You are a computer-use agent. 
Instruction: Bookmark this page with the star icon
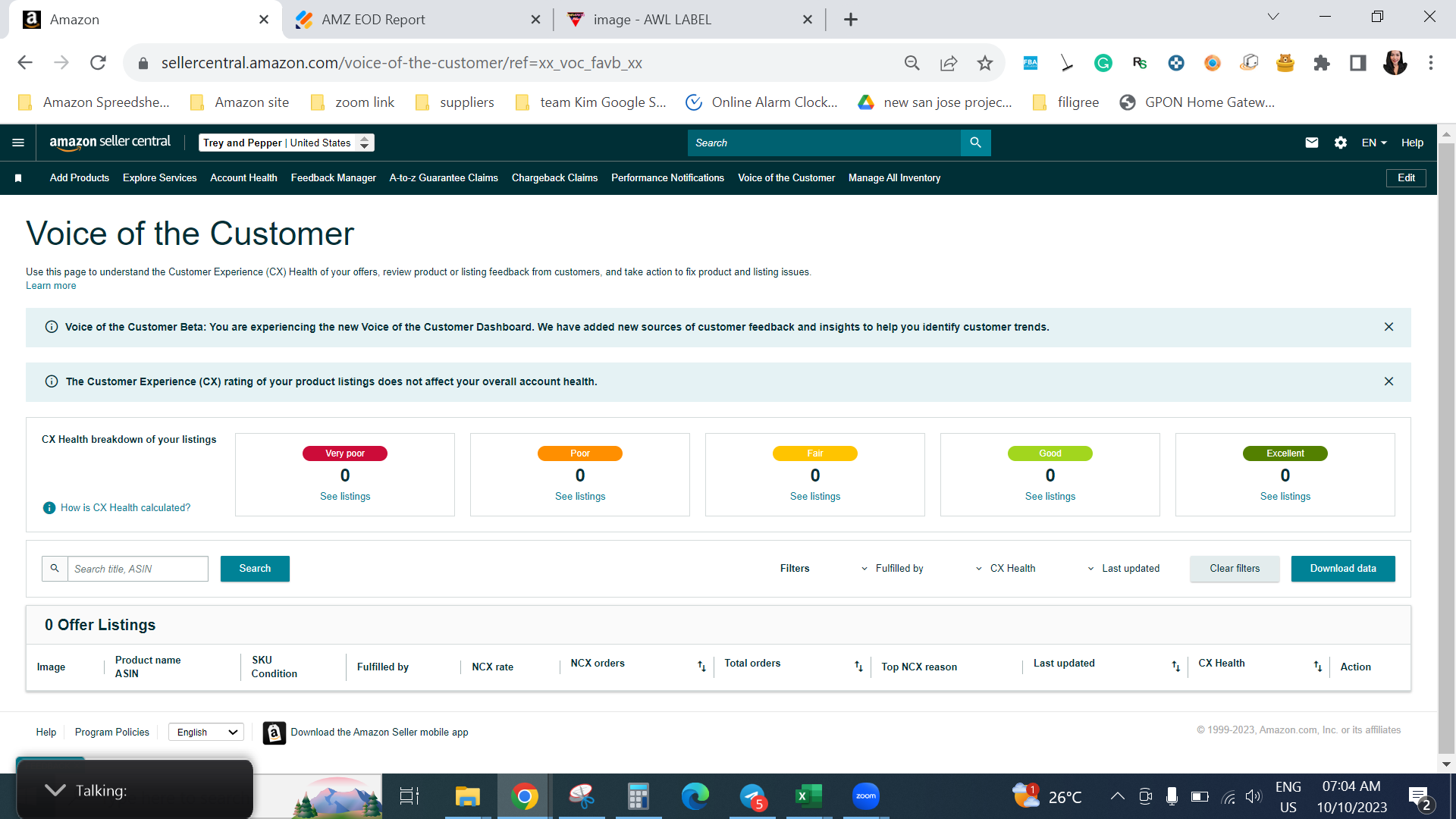click(984, 63)
